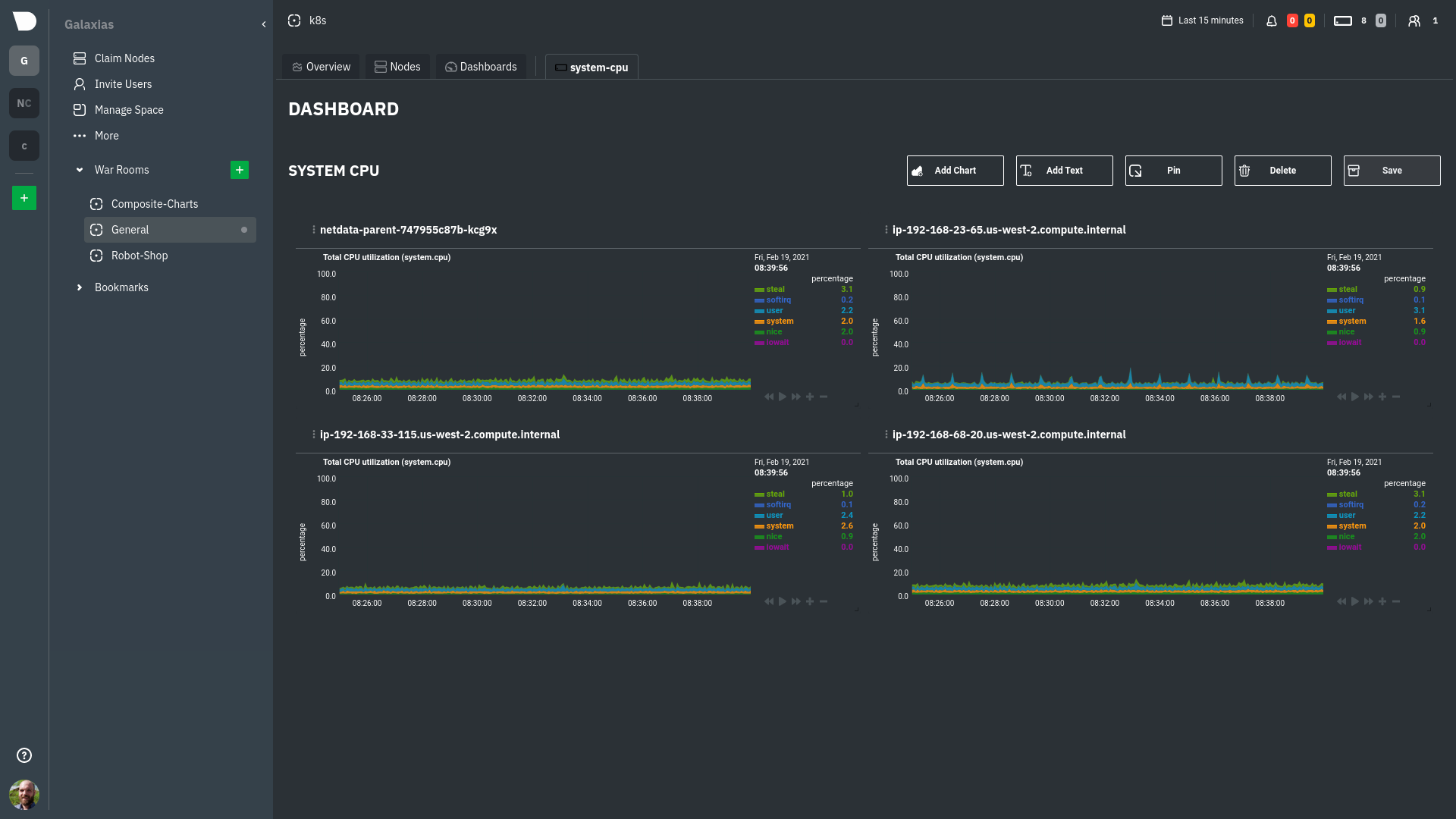Click the playback rewind control on first chart
Image resolution: width=1456 pixels, height=819 pixels.
pyautogui.click(x=769, y=396)
